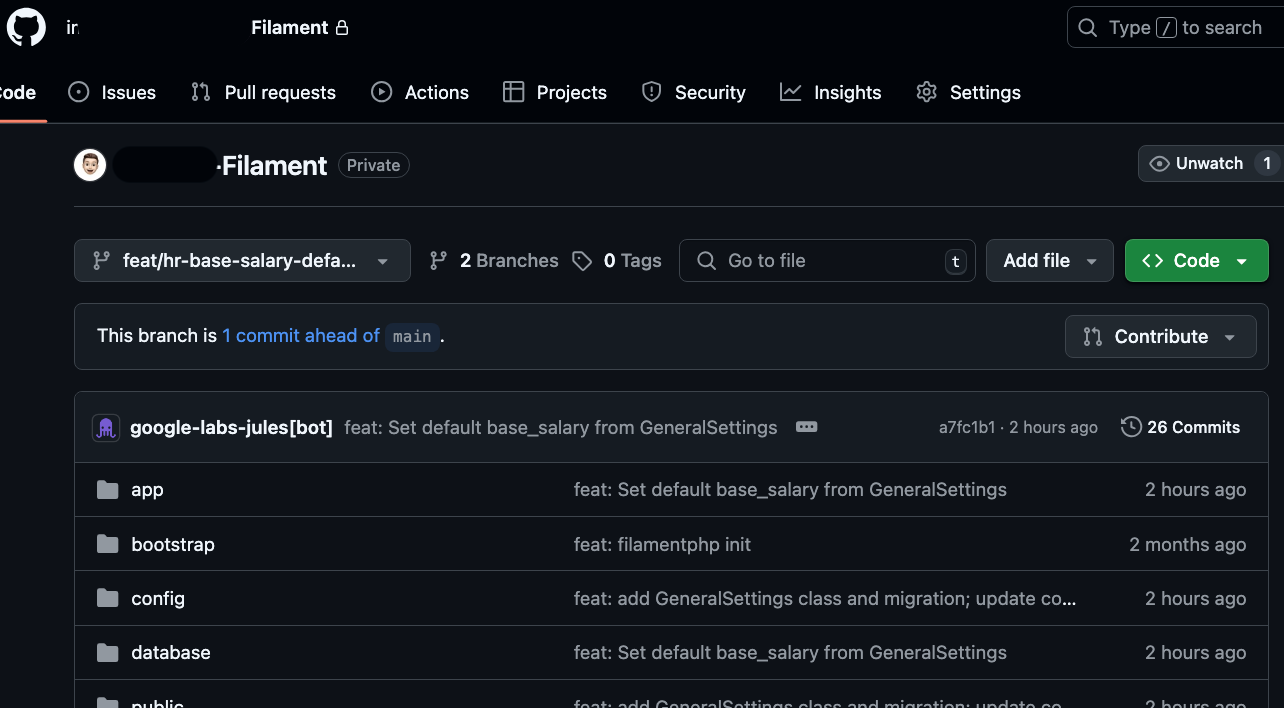View the 2 Branches list
Screen dimensions: 1284x708
pos(494,261)
